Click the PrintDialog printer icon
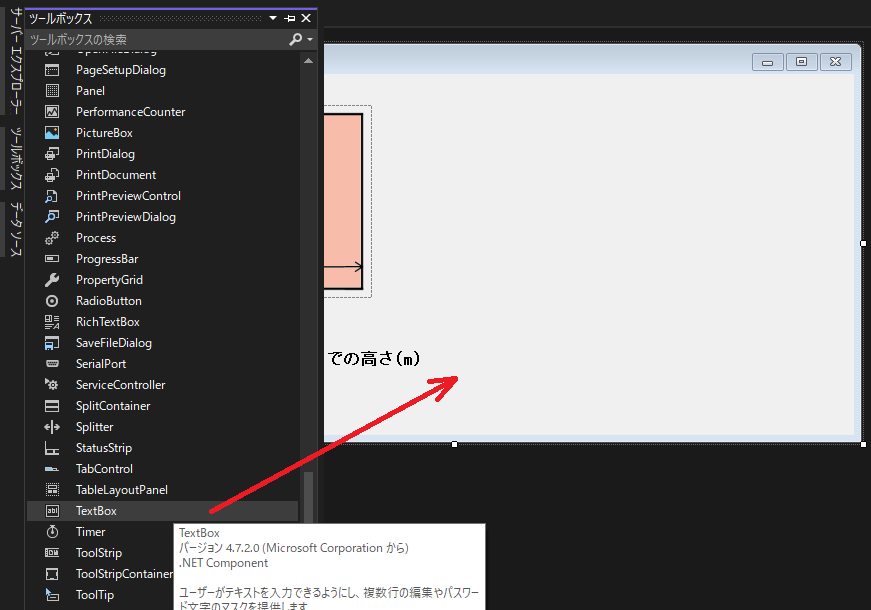The image size is (871, 610). (x=52, y=154)
